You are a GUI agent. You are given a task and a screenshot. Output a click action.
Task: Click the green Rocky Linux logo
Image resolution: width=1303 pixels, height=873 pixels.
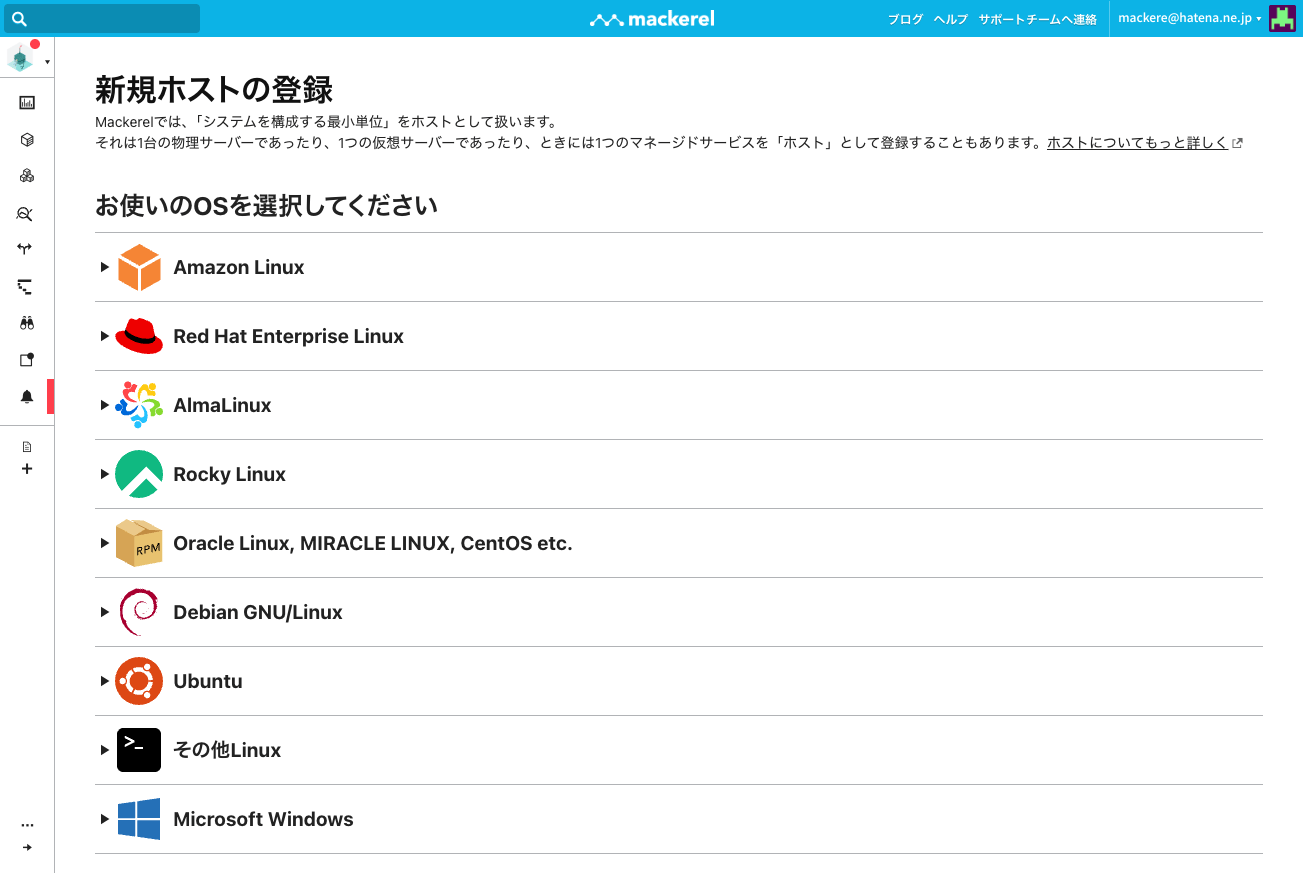point(139,474)
